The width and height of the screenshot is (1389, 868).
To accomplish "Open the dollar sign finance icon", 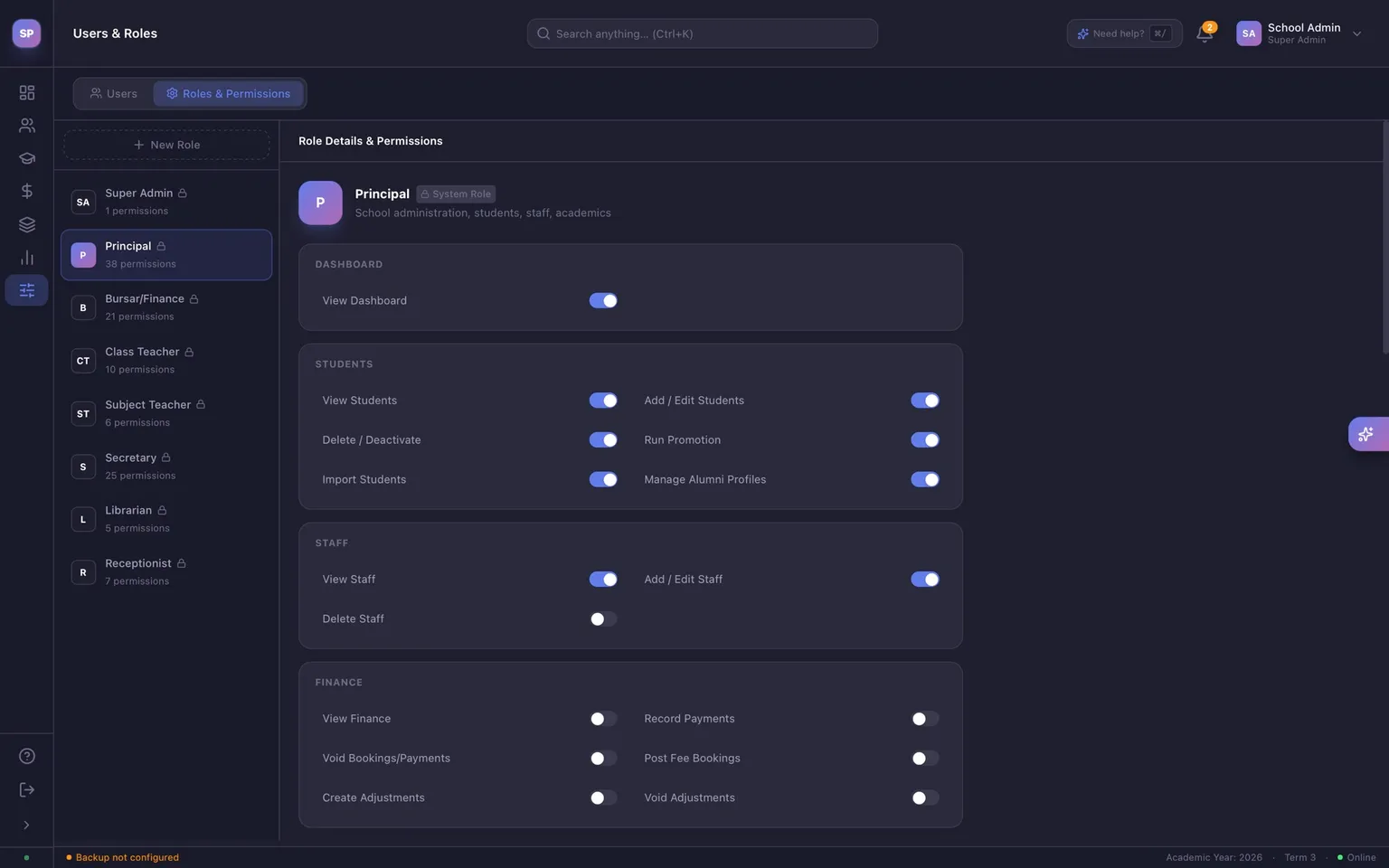I will click(27, 191).
